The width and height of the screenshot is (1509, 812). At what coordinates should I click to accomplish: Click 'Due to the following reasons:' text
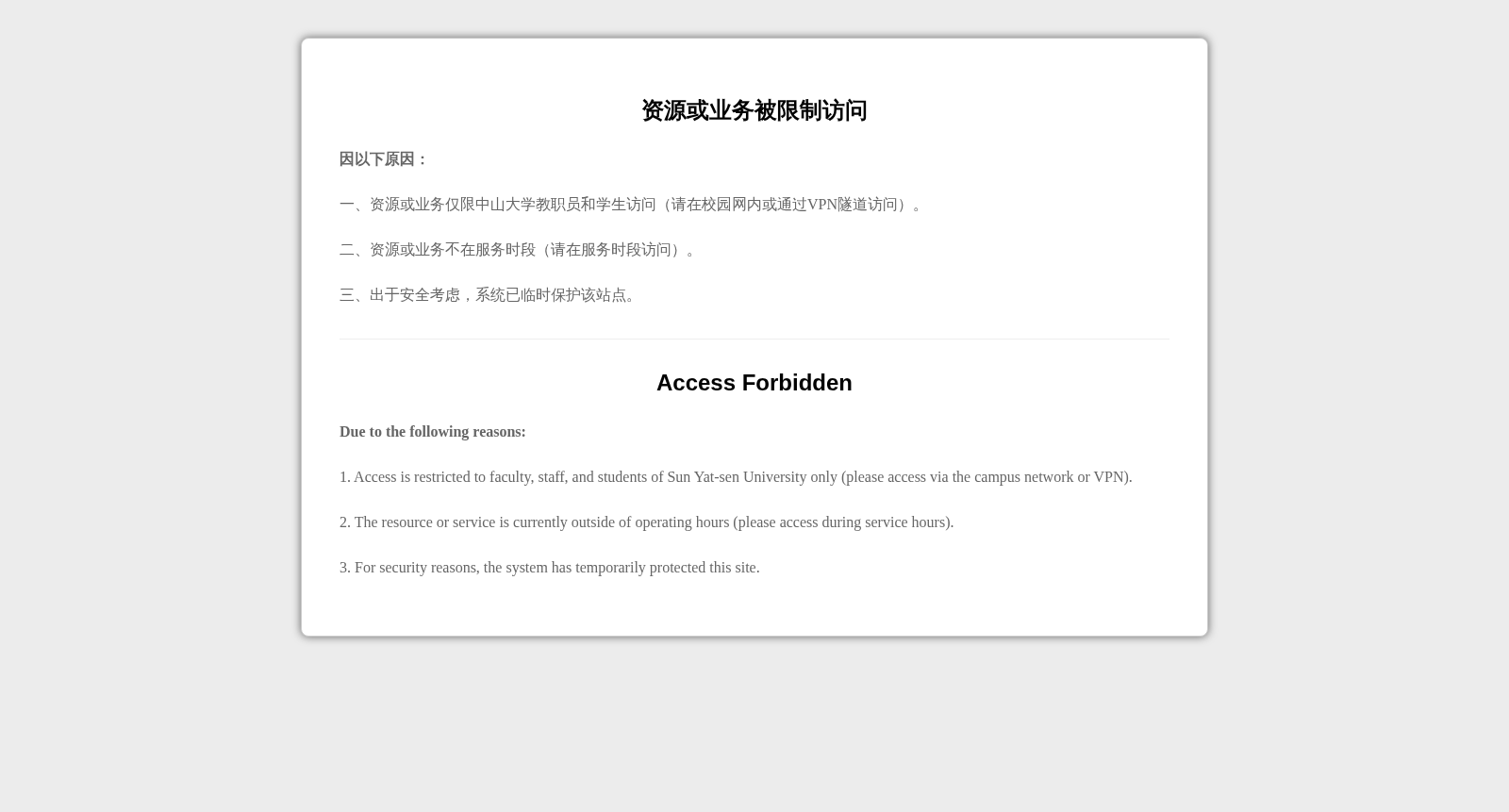[432, 431]
